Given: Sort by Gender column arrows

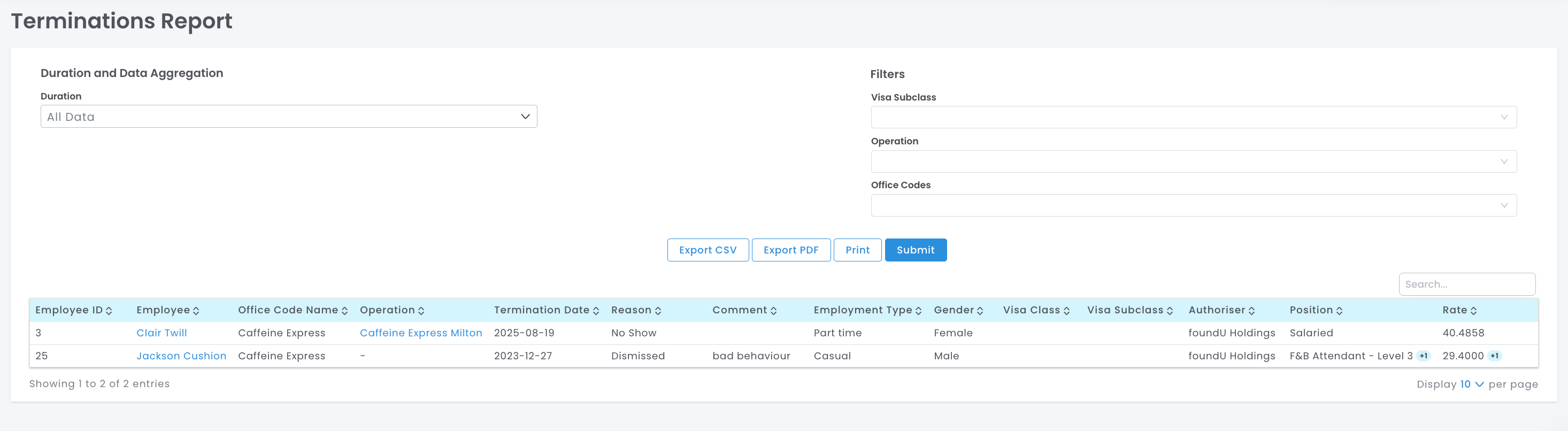Looking at the screenshot, I should click(979, 311).
